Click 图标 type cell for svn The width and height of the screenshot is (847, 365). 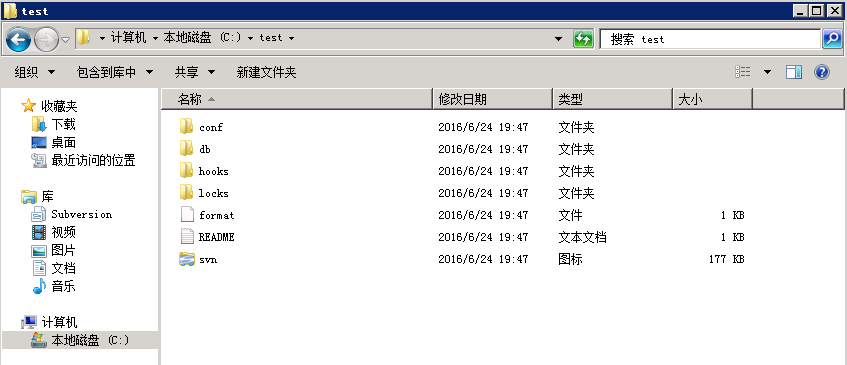coord(570,259)
